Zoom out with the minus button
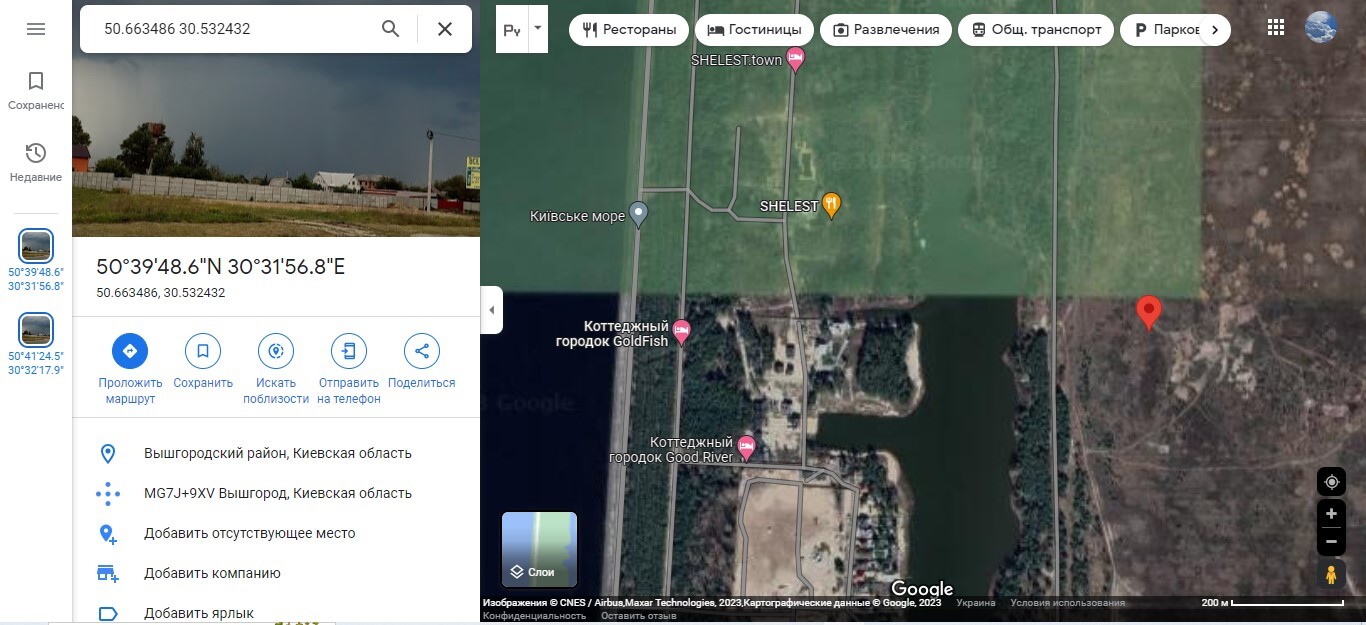This screenshot has width=1366, height=625. pyautogui.click(x=1331, y=543)
